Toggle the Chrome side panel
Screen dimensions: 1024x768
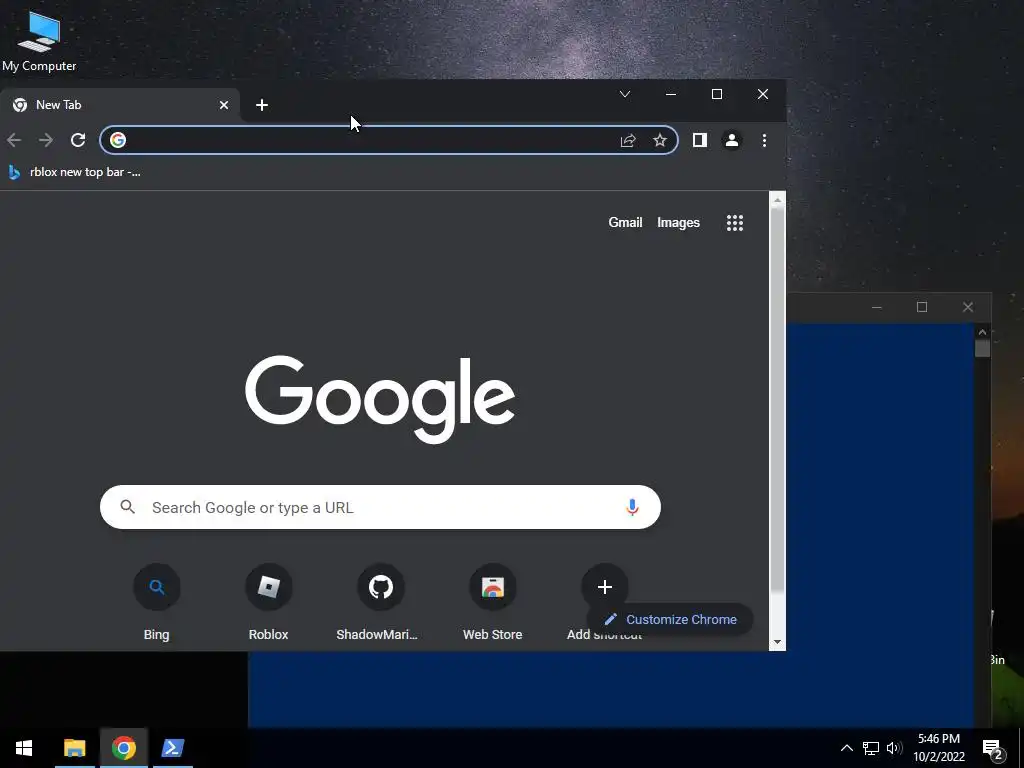point(700,140)
